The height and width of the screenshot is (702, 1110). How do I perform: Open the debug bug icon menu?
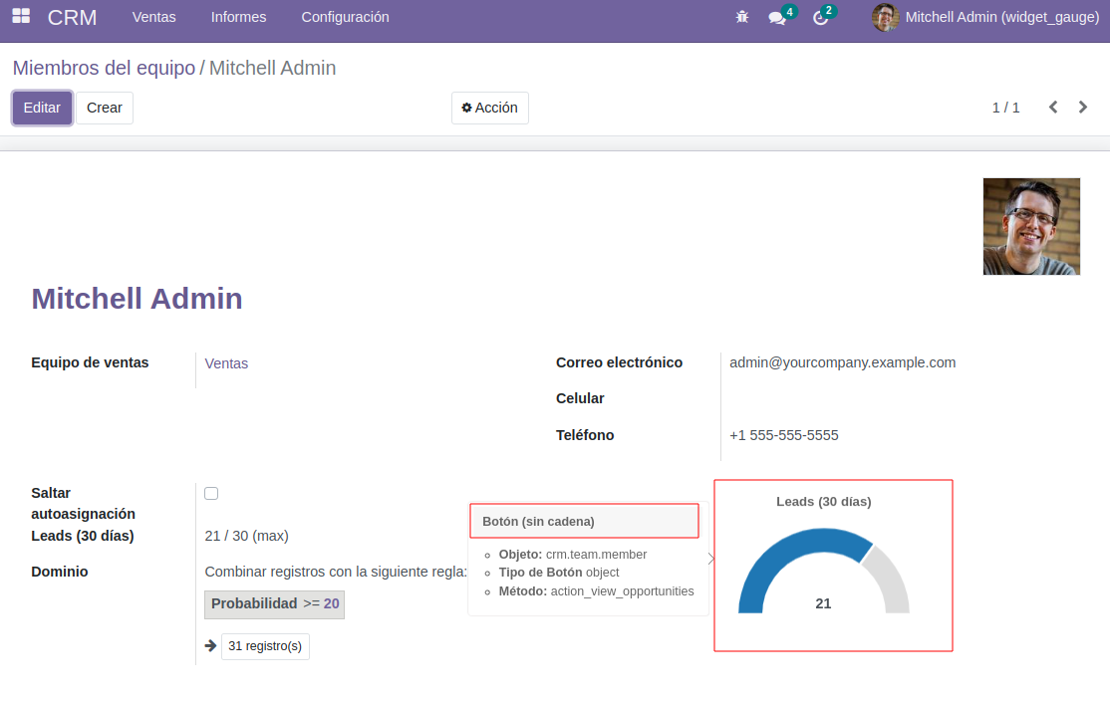(x=742, y=17)
